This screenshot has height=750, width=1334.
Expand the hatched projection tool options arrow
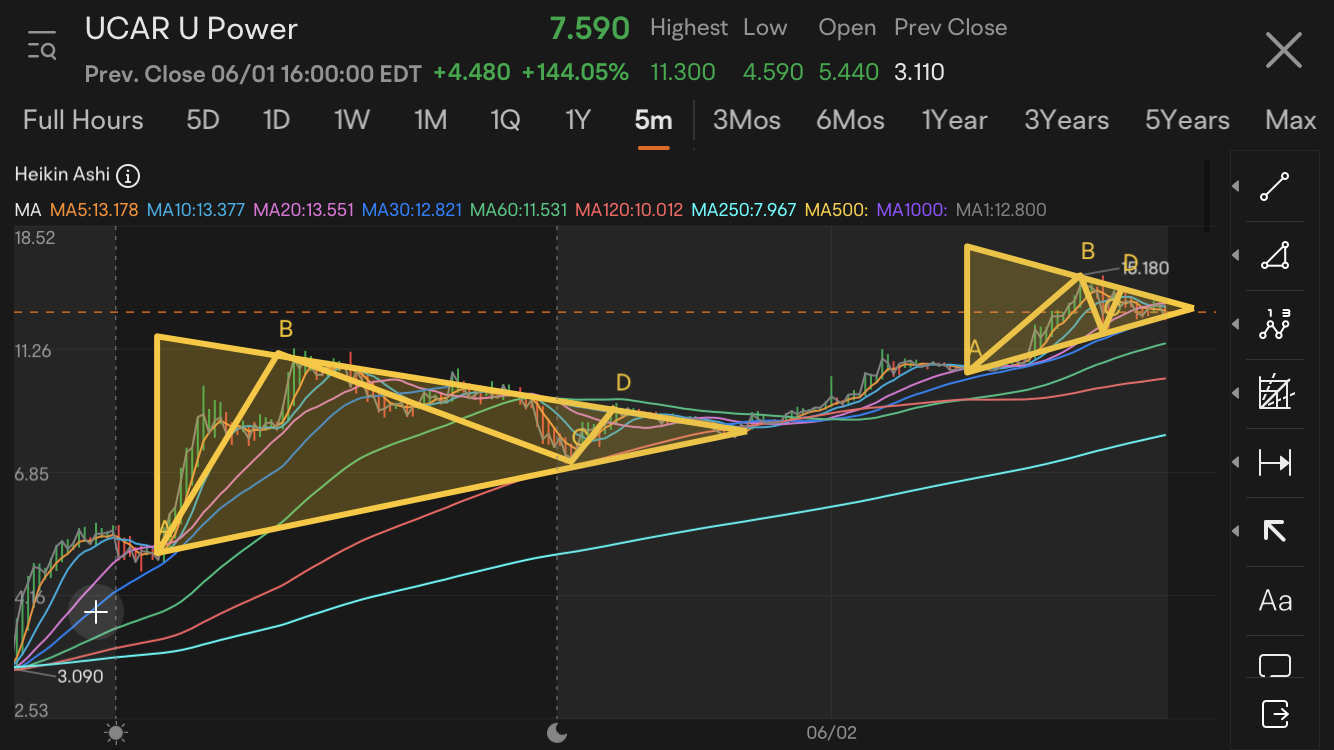pos(1238,394)
